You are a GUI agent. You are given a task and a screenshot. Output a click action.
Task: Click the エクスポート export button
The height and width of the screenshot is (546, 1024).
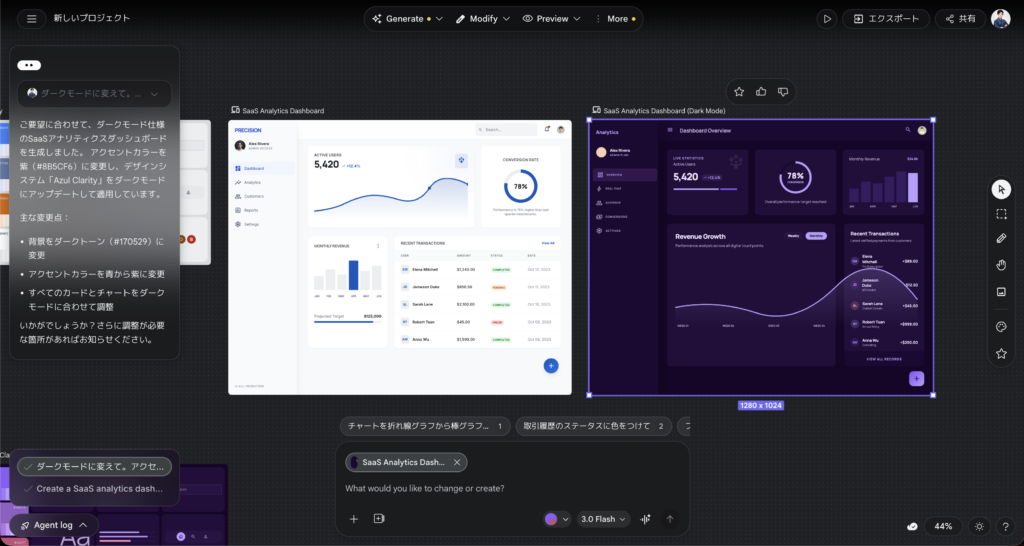pos(886,18)
